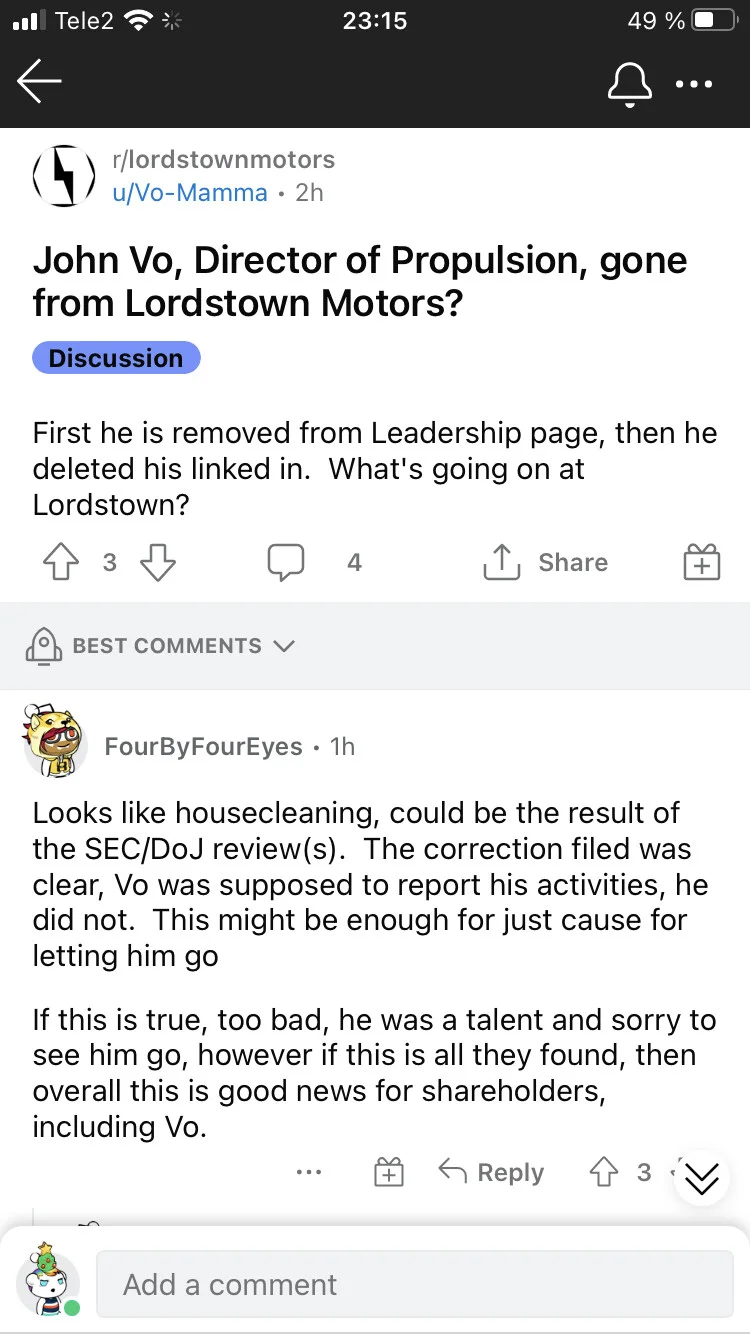Open the u/Vo-Mamma author profile

tap(190, 193)
